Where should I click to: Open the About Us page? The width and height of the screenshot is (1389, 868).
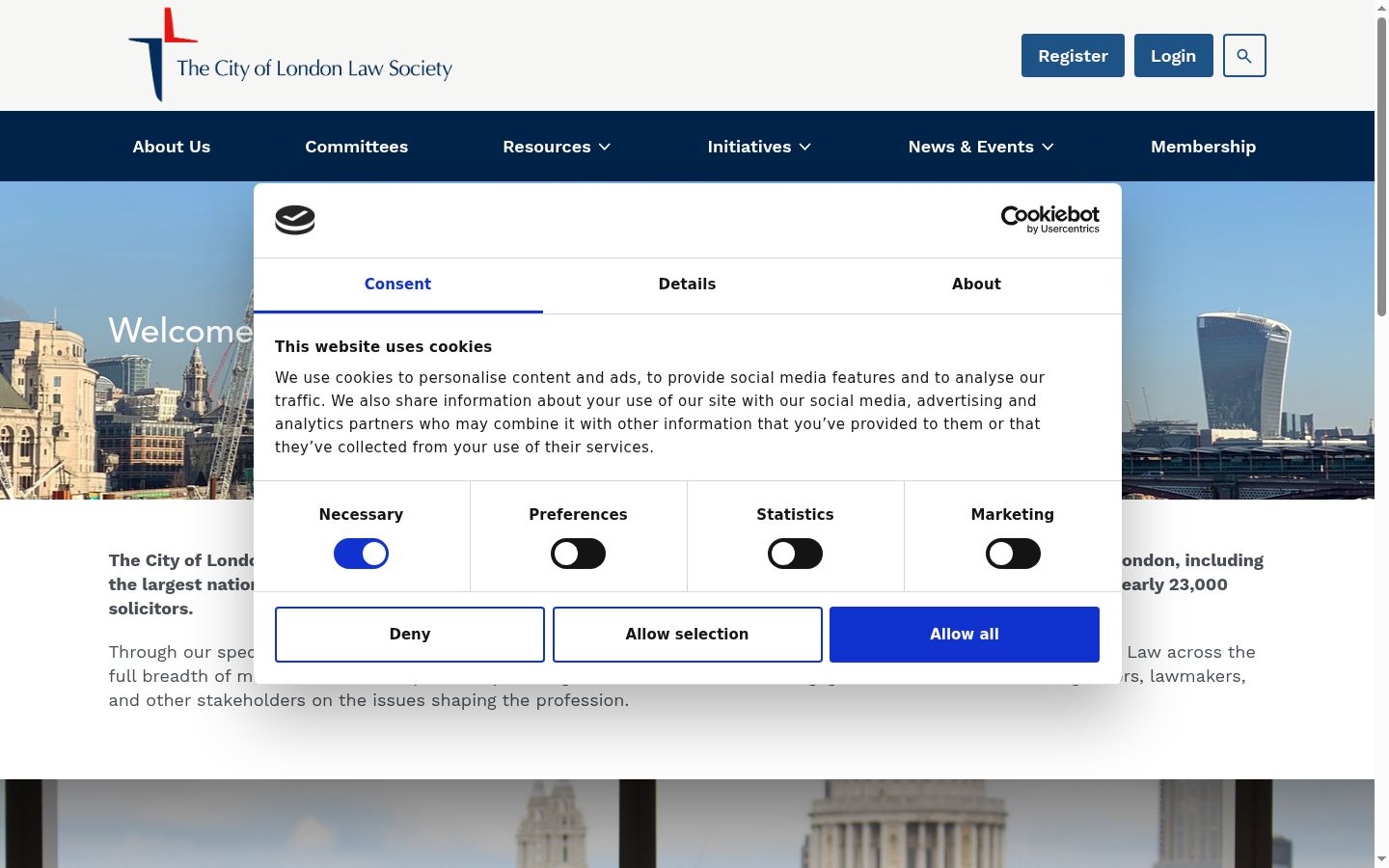point(172,147)
